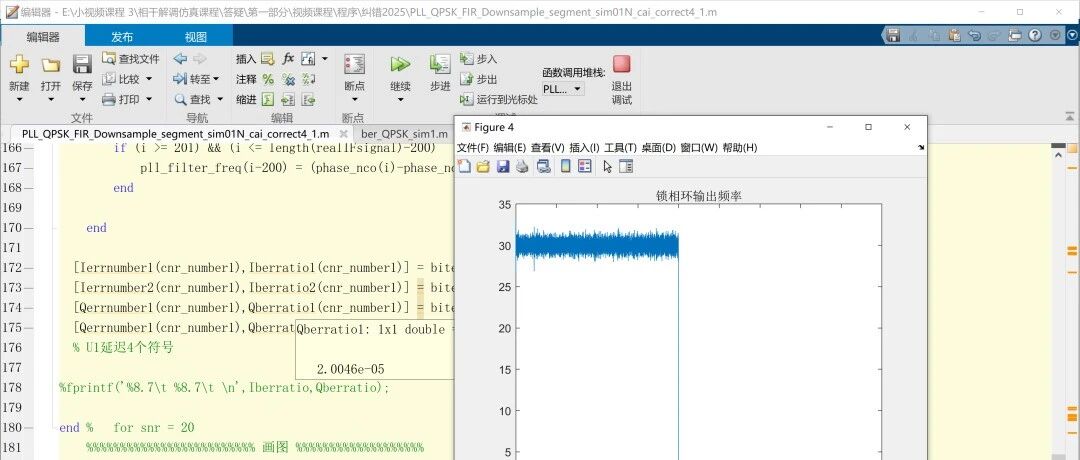The image size is (1080, 460).
Task: Open the View (查看) menu in Figure 4
Action: (x=548, y=147)
